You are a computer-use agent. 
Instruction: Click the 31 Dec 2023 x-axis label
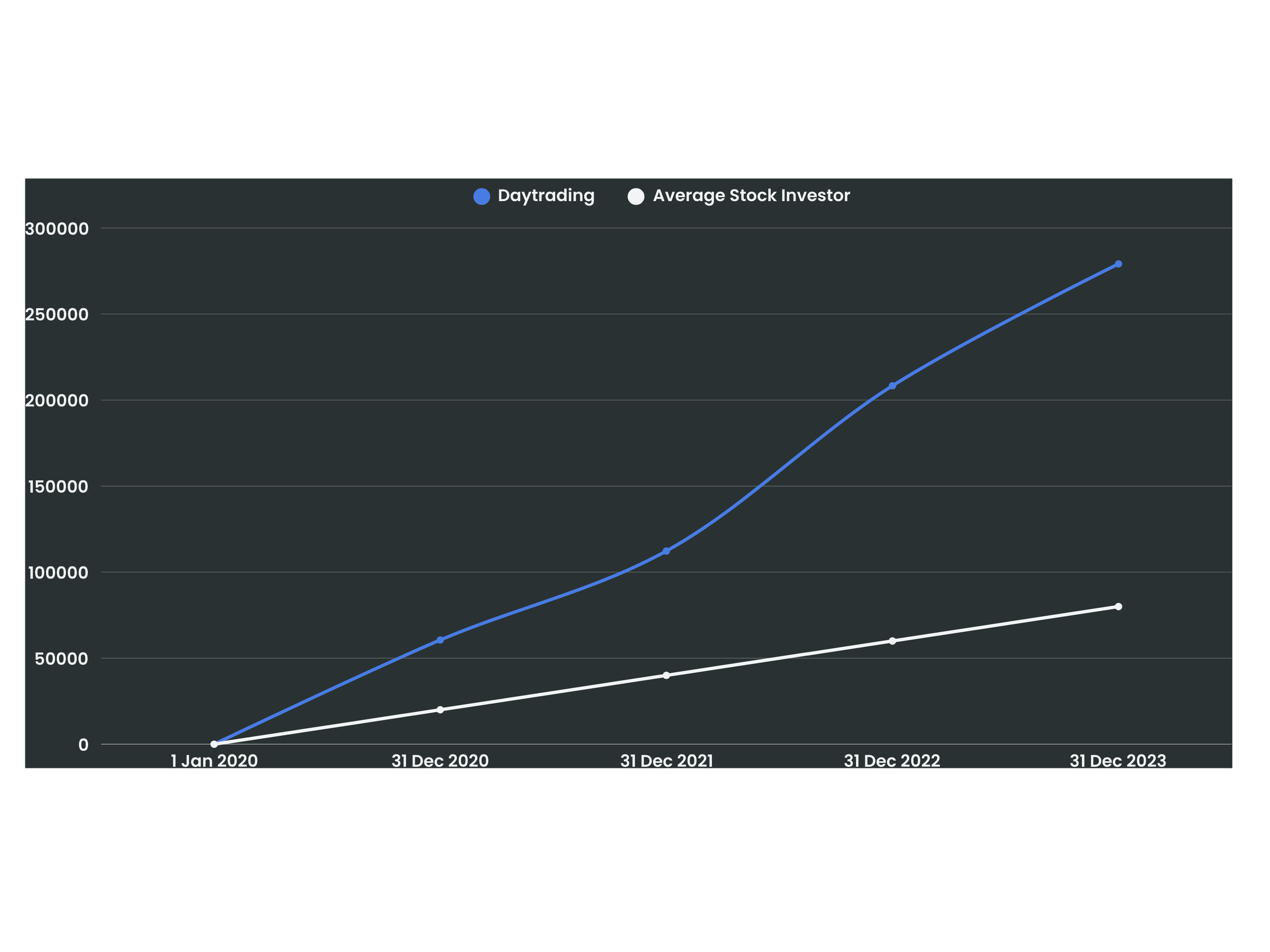1118,761
